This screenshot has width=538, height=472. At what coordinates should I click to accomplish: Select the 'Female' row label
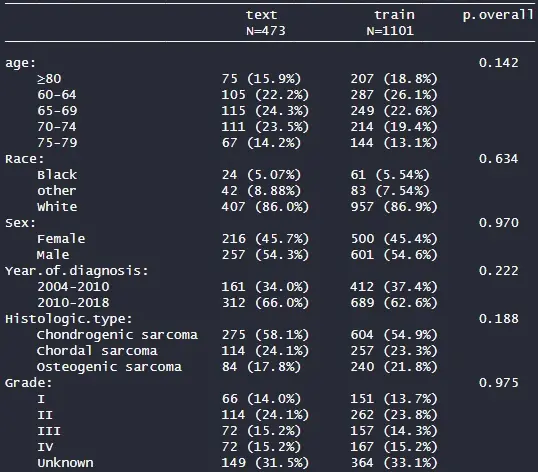pos(61,239)
